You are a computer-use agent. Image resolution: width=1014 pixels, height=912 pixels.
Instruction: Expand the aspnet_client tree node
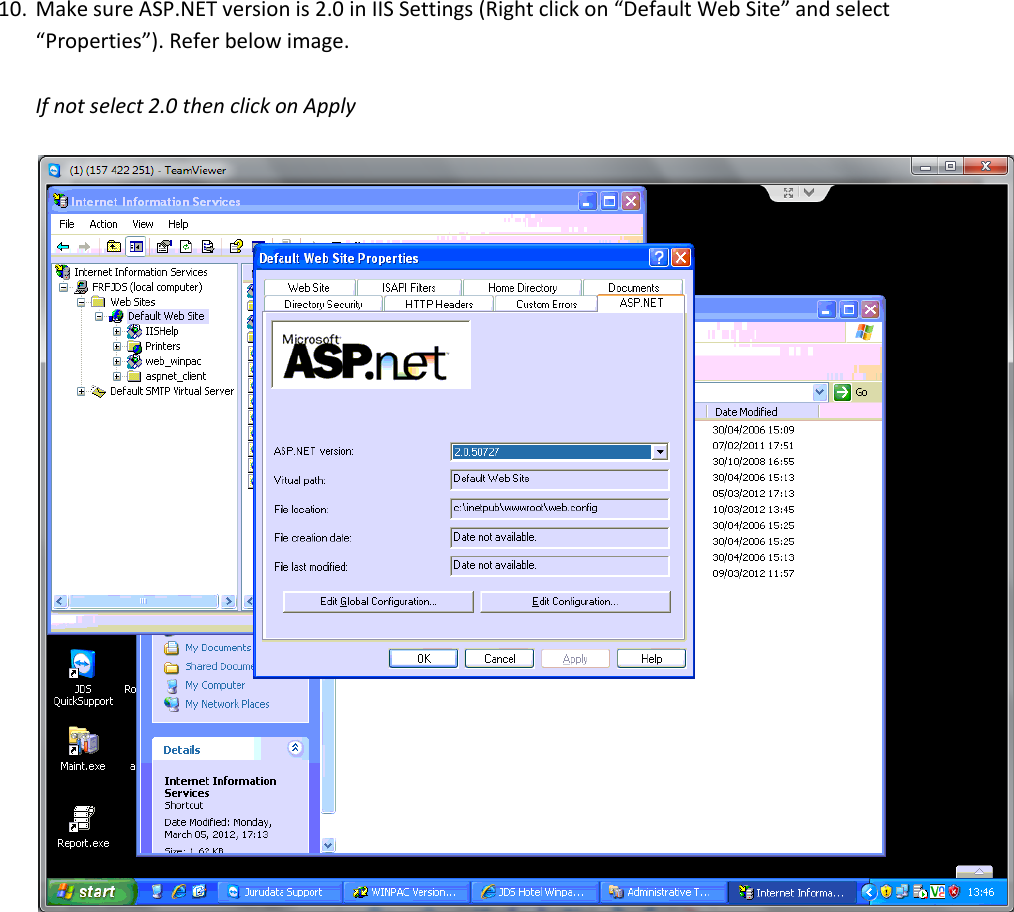coord(117,376)
